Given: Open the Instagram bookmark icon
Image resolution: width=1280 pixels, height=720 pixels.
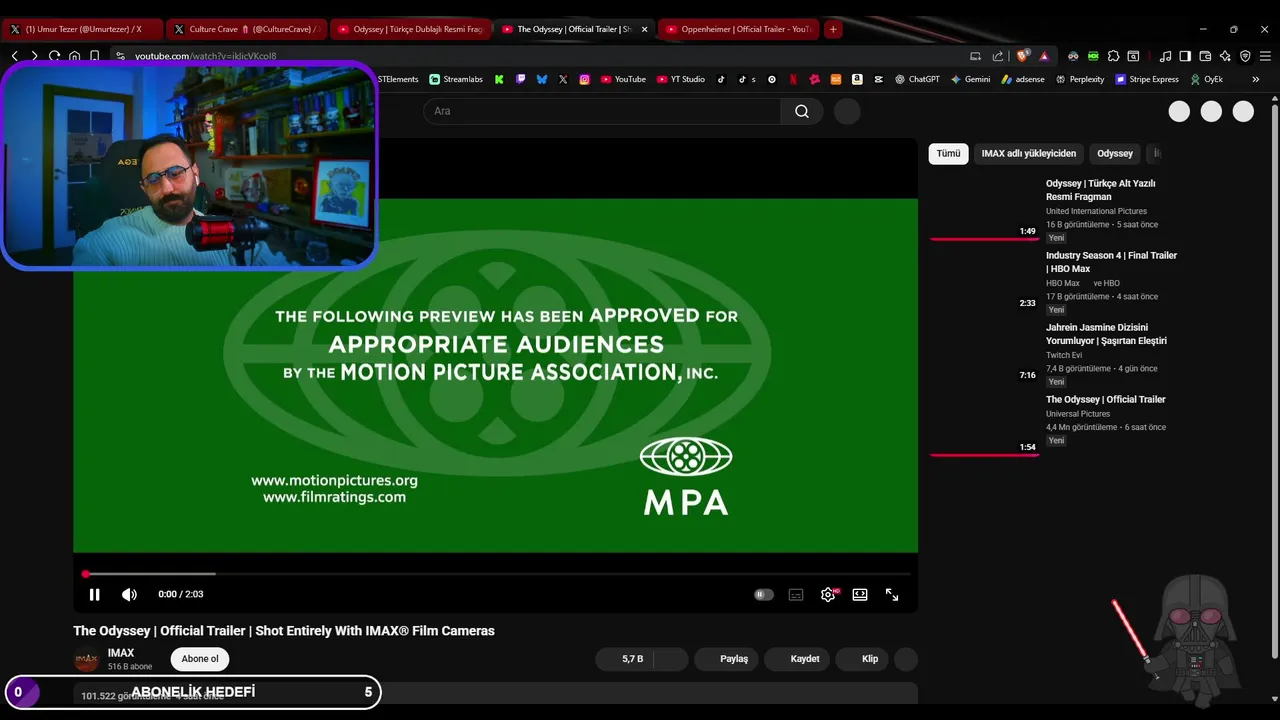Looking at the screenshot, I should (585, 79).
